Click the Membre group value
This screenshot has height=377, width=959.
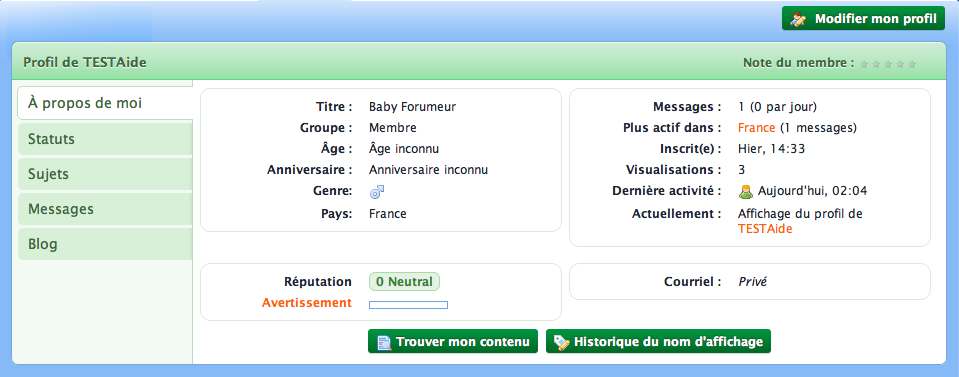[x=393, y=128]
